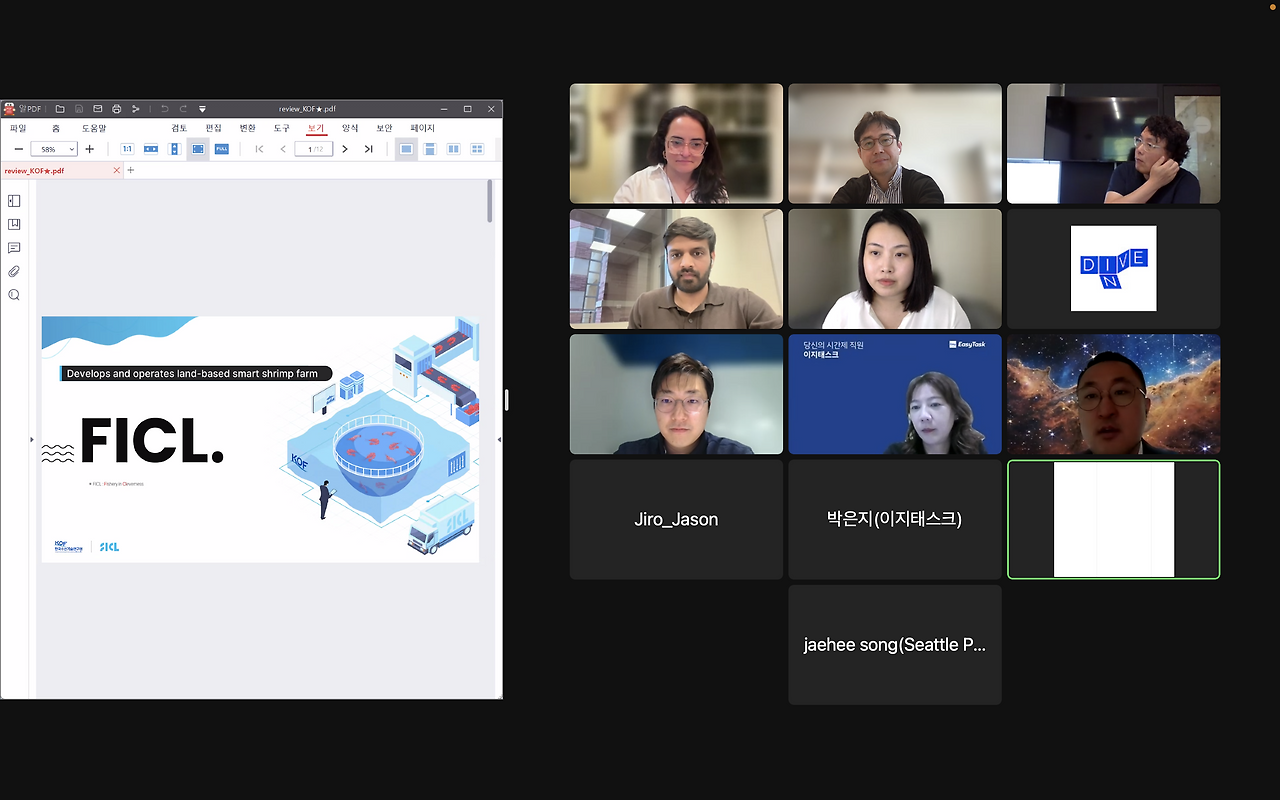Click the divider handle between PDF and gallery

pos(506,400)
